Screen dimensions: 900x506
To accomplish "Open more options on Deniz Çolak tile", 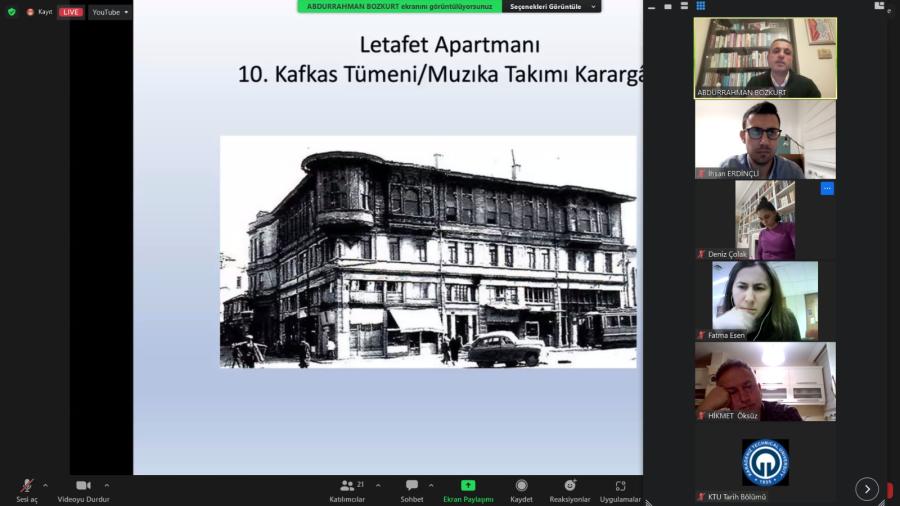I will 827,188.
